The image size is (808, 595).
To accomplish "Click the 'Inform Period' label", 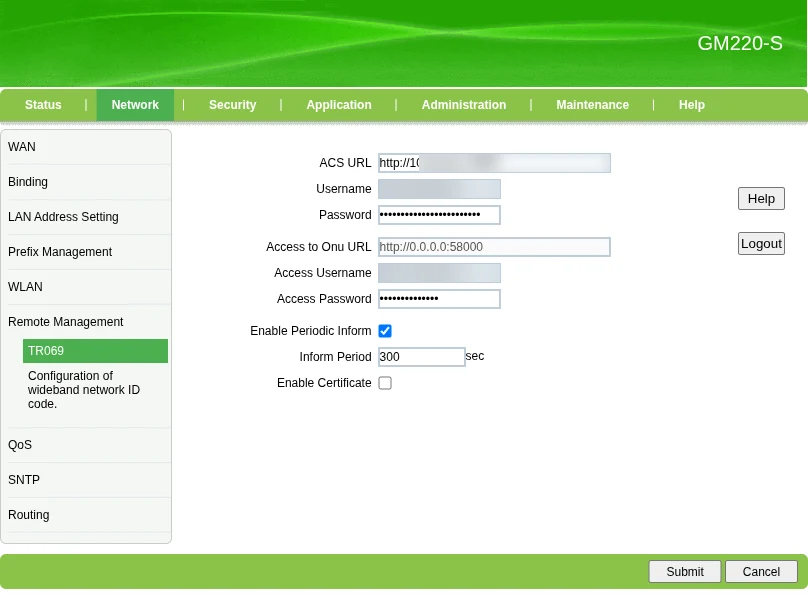I will 335,357.
